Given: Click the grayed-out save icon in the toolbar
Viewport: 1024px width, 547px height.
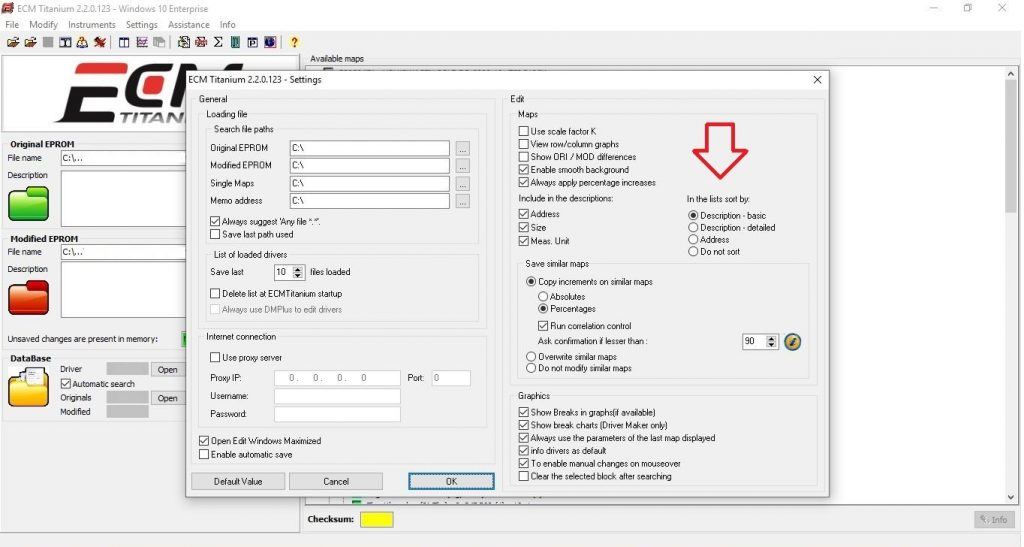Looking at the screenshot, I should tap(48, 42).
